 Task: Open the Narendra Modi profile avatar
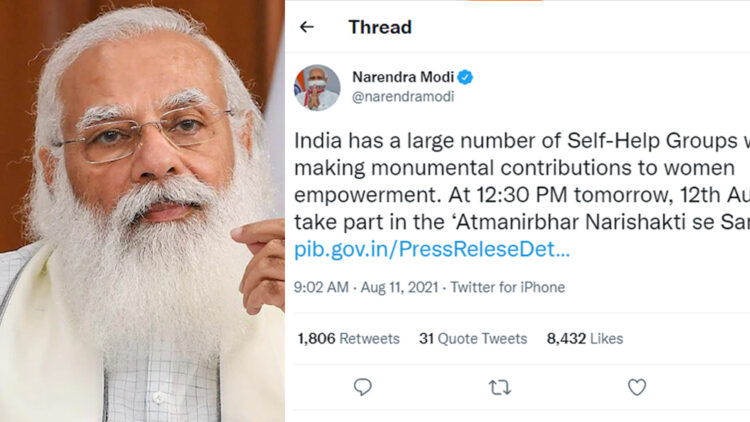coord(316,87)
